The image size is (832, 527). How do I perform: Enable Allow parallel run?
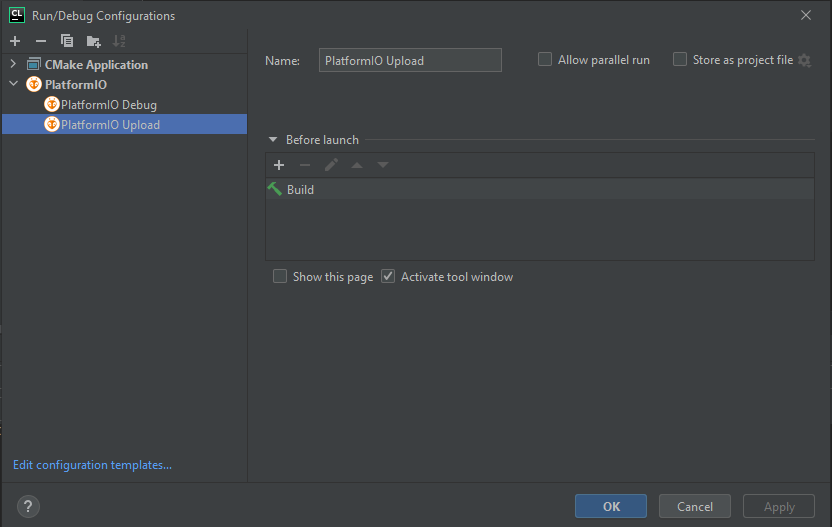[545, 59]
